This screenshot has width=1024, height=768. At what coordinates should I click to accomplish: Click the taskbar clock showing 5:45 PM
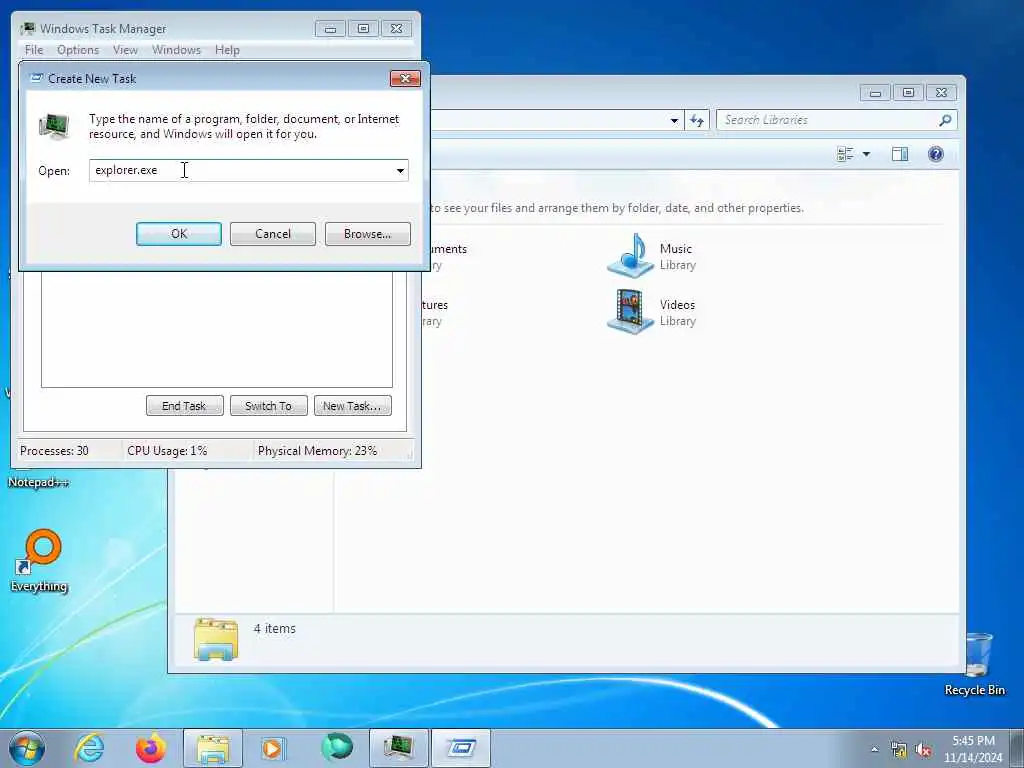pyautogui.click(x=973, y=749)
